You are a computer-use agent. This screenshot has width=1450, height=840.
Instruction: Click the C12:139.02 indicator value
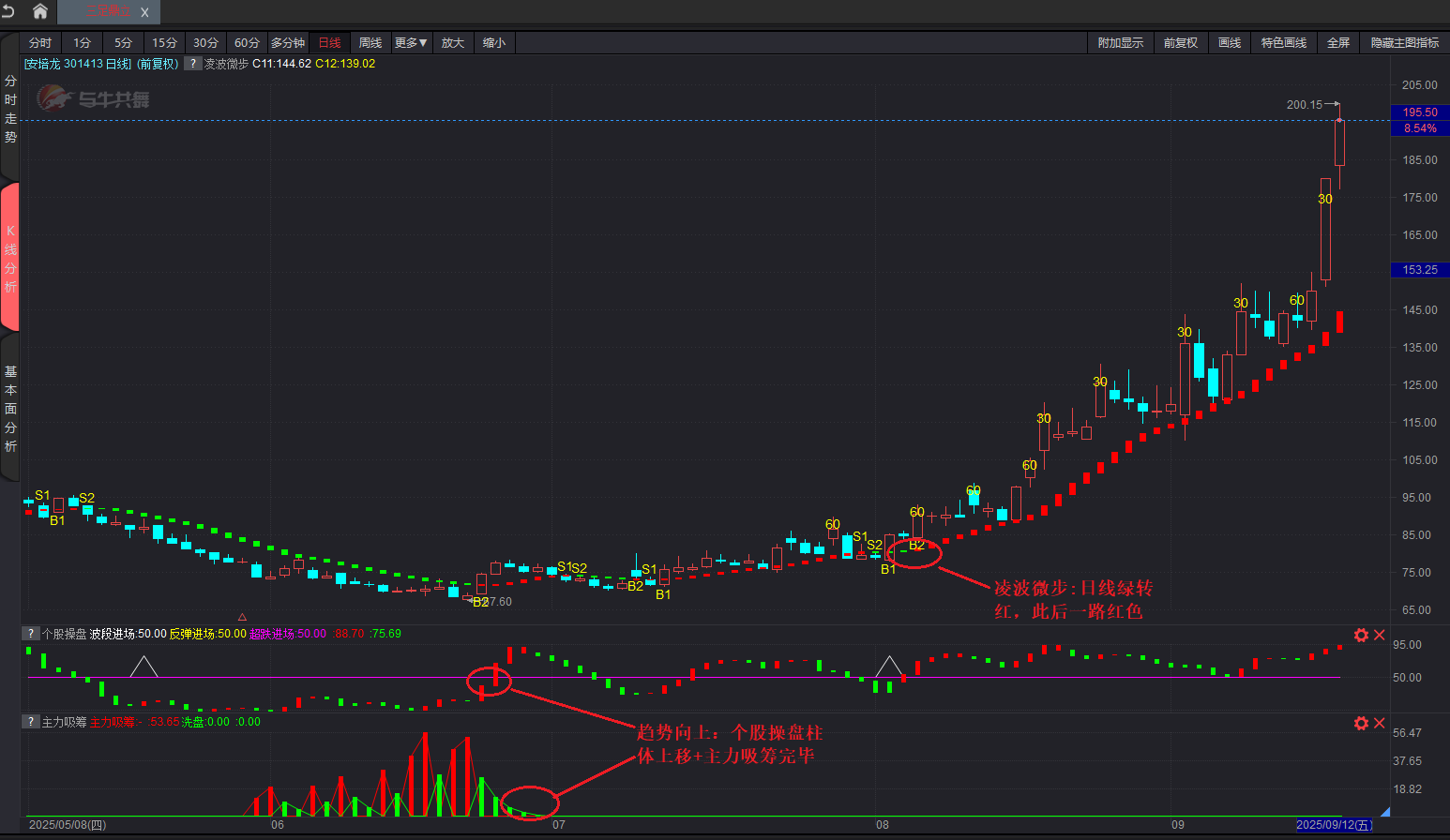(x=345, y=64)
